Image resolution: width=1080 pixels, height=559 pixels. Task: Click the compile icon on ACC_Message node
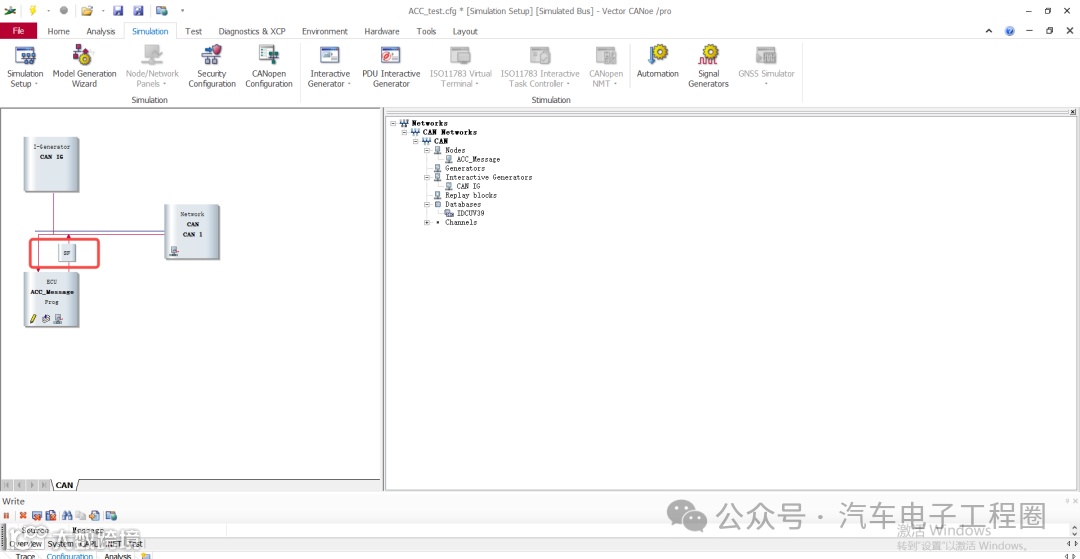click(x=45, y=319)
